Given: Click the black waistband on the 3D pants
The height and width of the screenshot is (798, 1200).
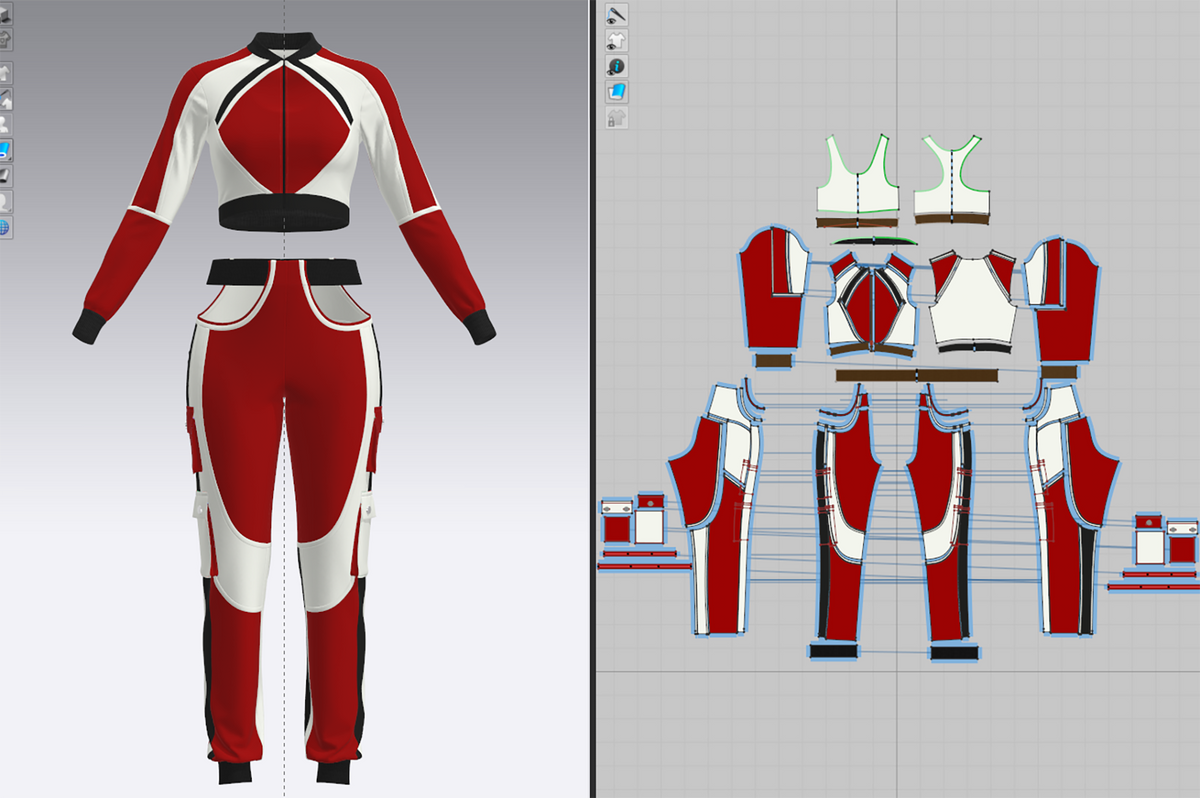Looking at the screenshot, I should pos(285,271).
